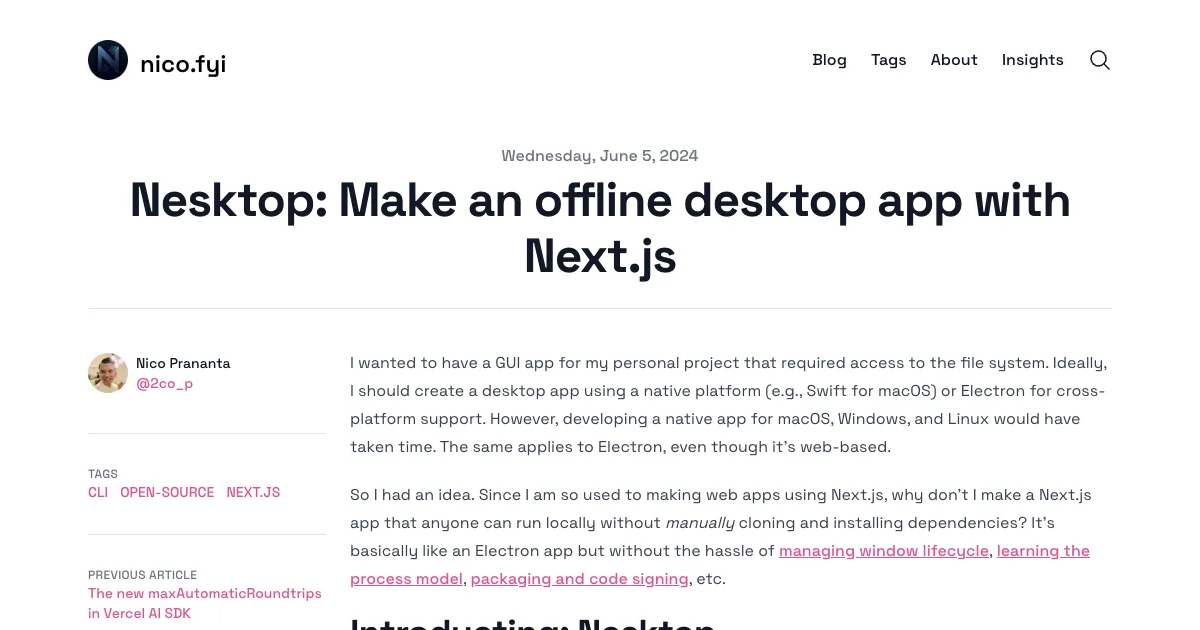Open Insights in the header navigation
The image size is (1200, 630).
tap(1032, 60)
